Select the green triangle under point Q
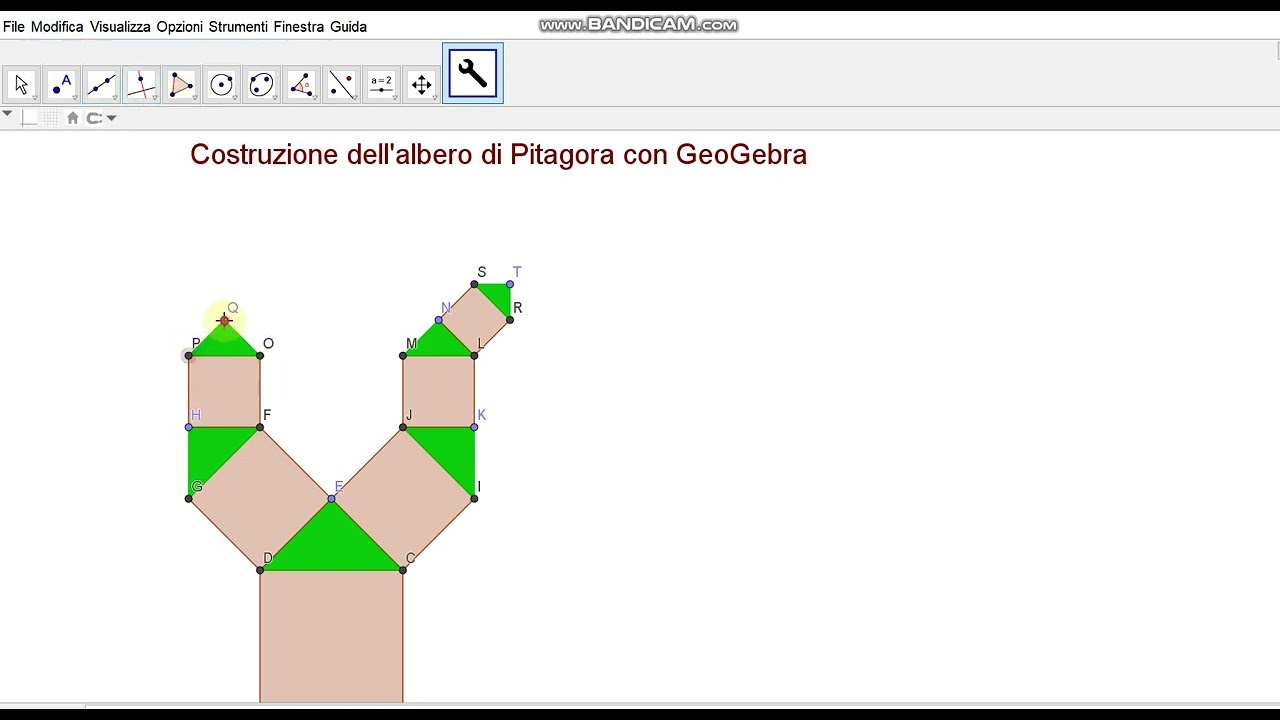 [224, 344]
